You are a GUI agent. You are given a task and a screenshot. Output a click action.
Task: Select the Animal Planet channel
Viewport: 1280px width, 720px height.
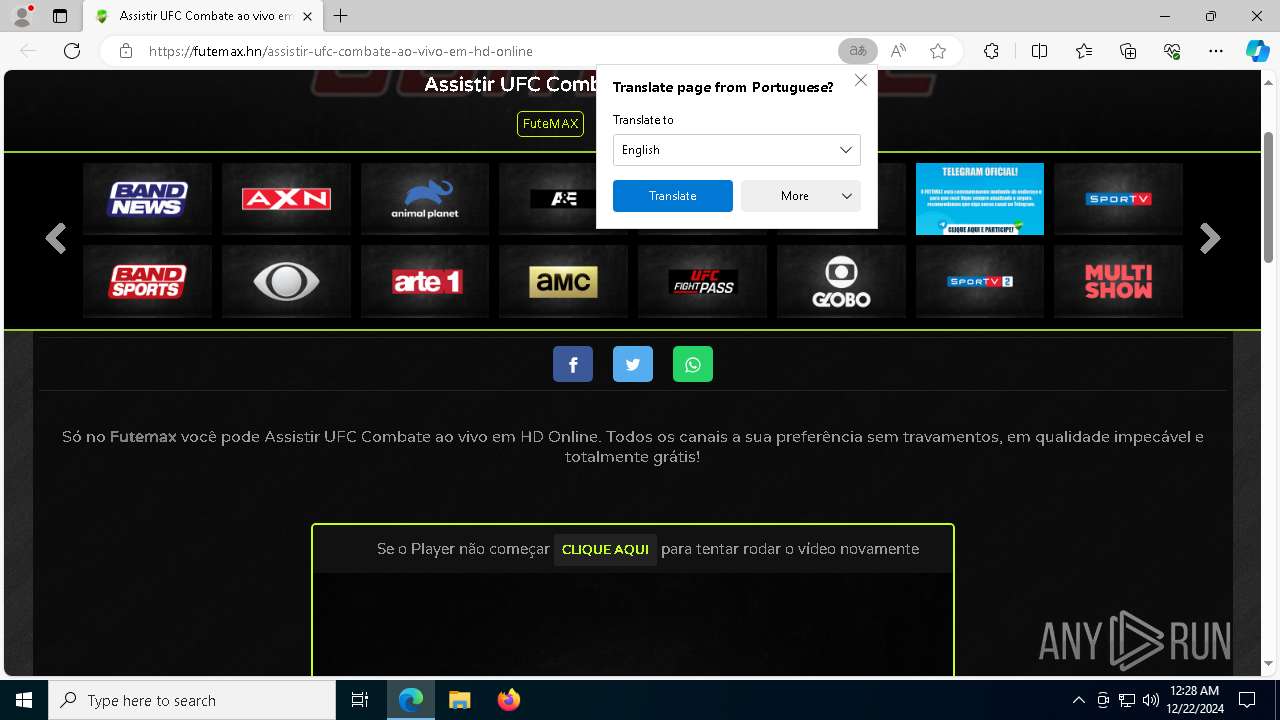(x=425, y=199)
